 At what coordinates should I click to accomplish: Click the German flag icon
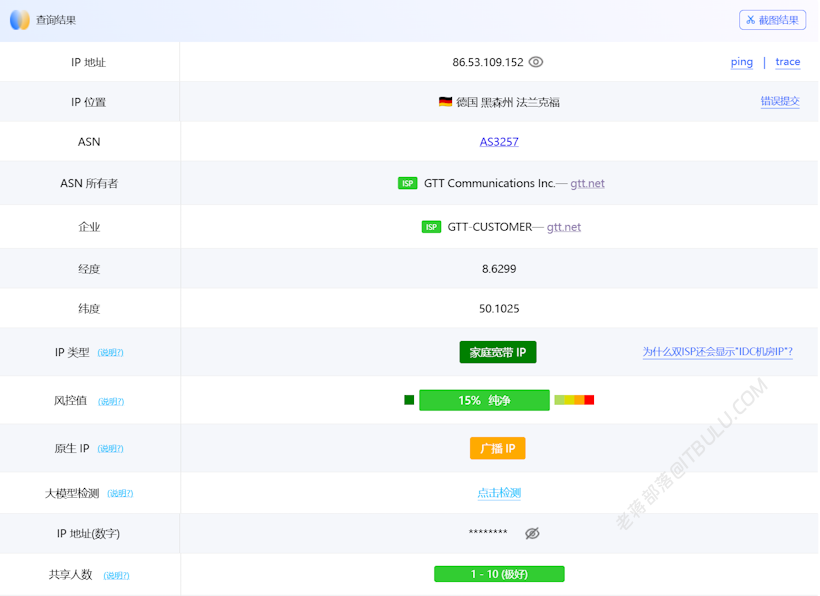coord(446,102)
